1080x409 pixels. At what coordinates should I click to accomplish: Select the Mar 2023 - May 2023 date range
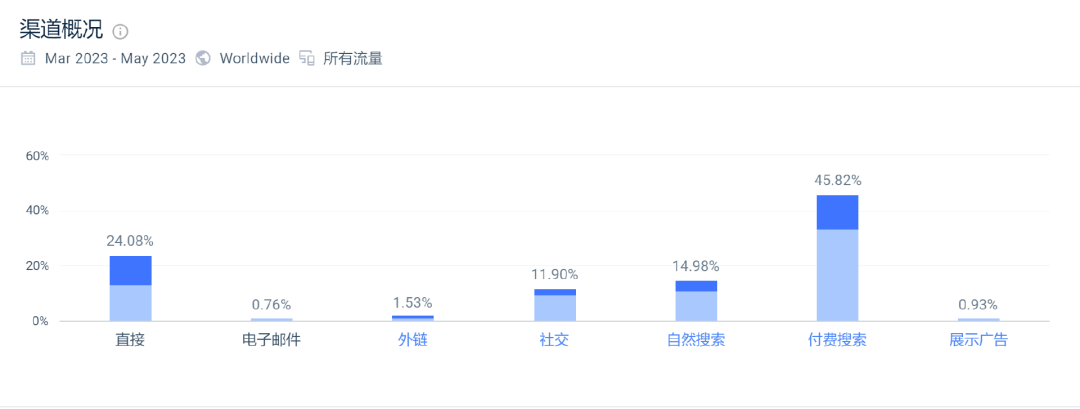[x=115, y=58]
